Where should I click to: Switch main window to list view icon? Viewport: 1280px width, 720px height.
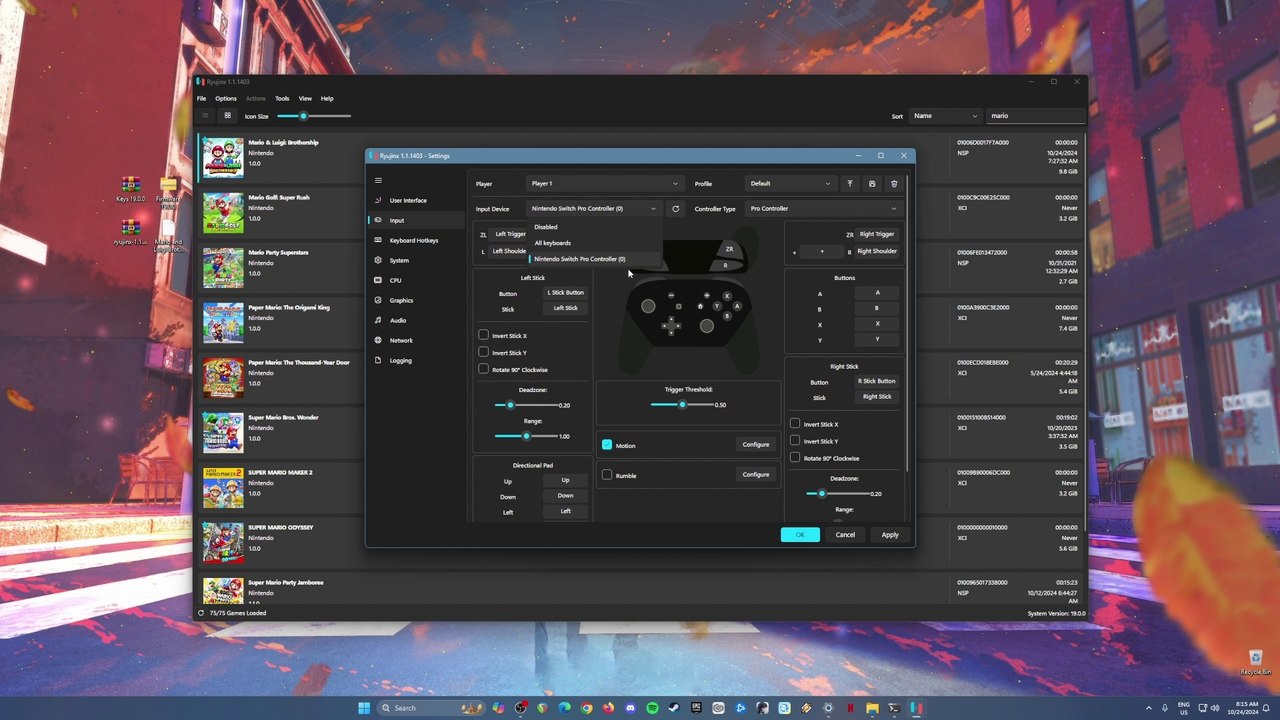click(206, 116)
